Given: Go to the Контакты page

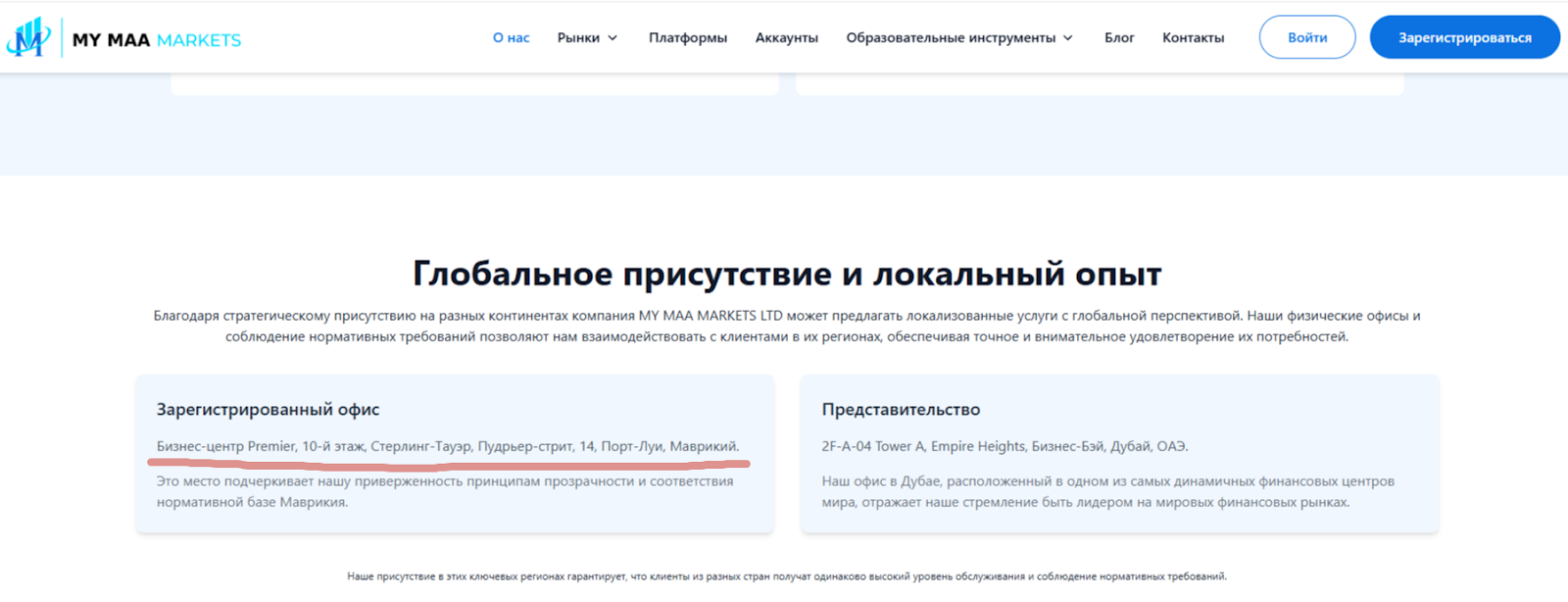Looking at the screenshot, I should click(x=1193, y=37).
